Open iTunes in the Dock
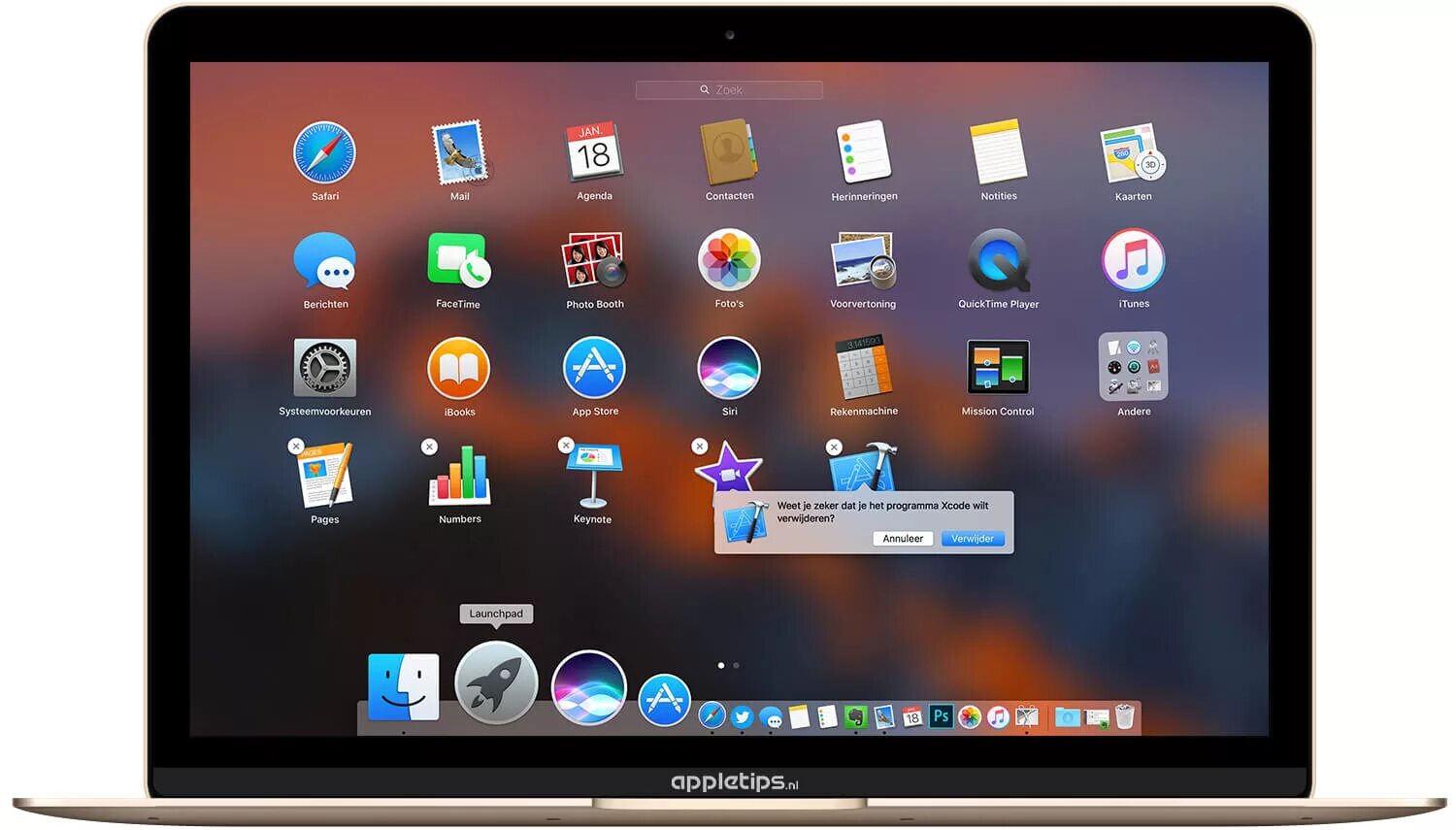This screenshot has height=830, width=1456. coord(998,717)
